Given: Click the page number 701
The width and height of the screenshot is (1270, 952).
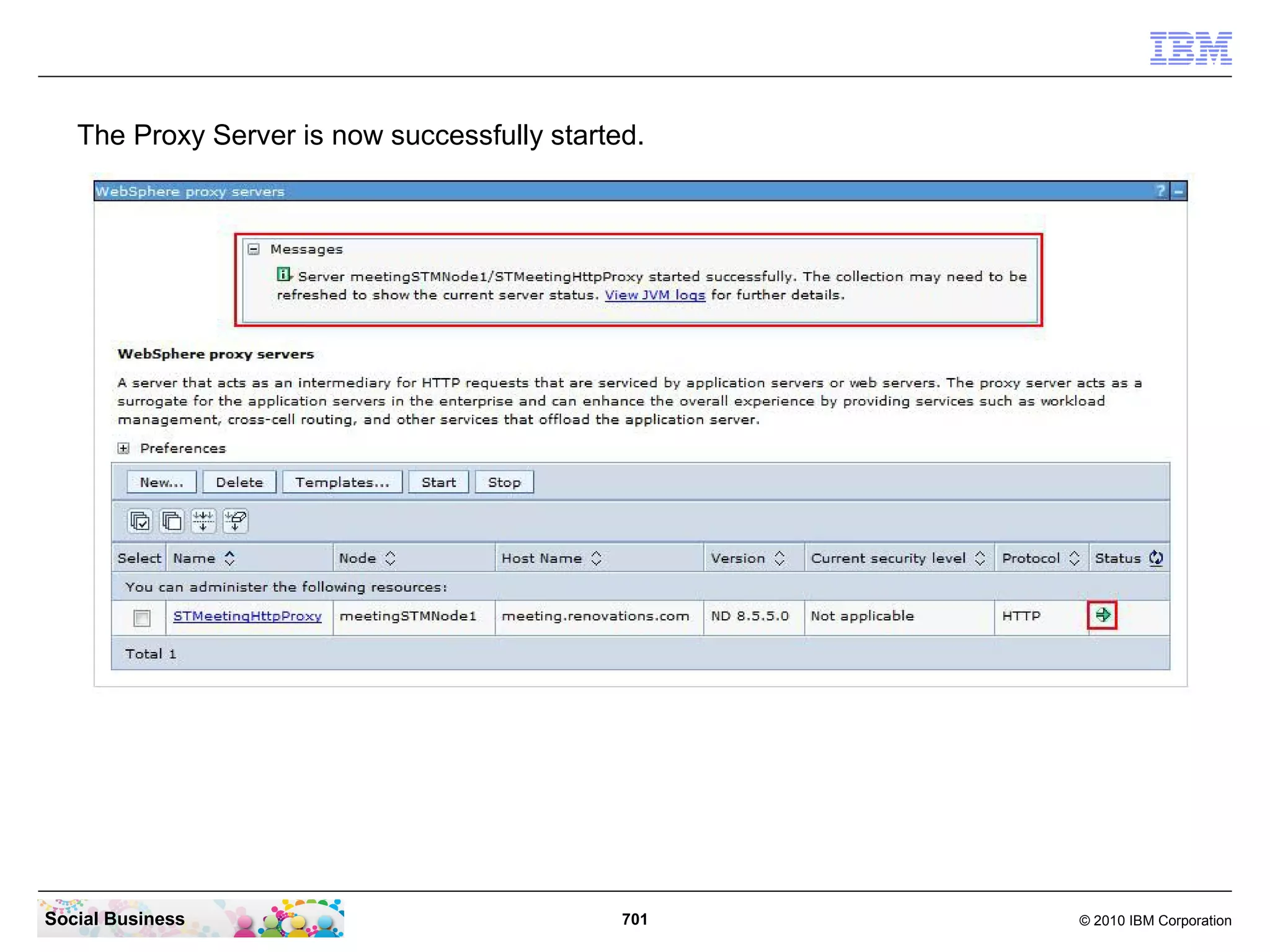Looking at the screenshot, I should (x=634, y=919).
